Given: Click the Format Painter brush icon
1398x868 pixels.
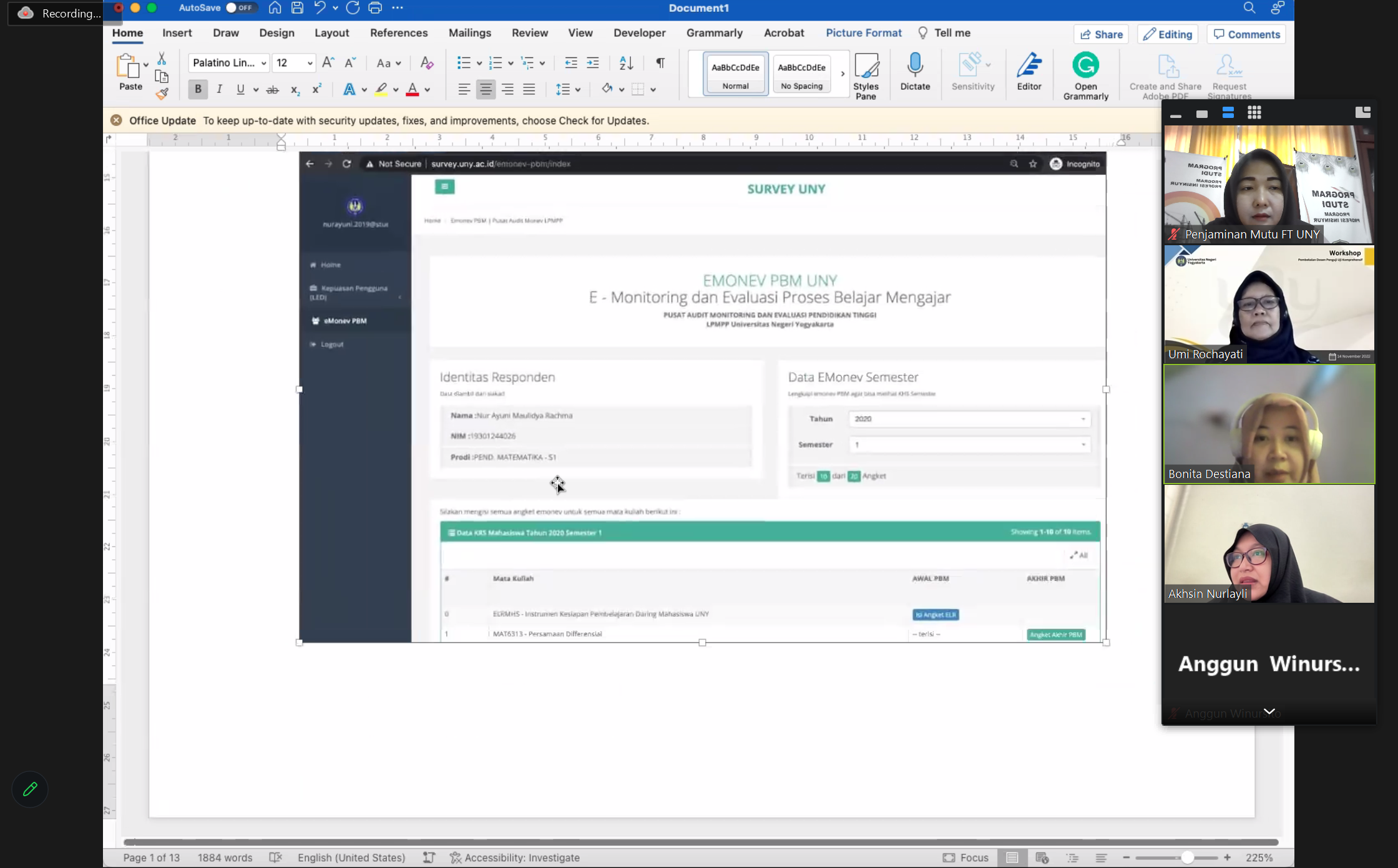Looking at the screenshot, I should 162,94.
